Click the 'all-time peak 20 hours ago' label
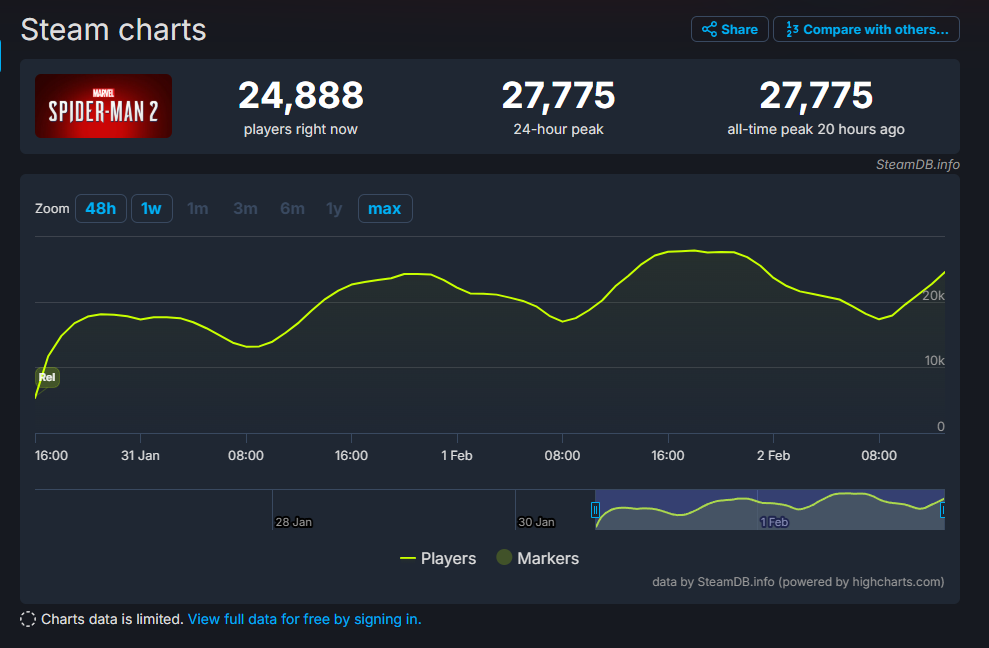 pyautogui.click(x=816, y=129)
